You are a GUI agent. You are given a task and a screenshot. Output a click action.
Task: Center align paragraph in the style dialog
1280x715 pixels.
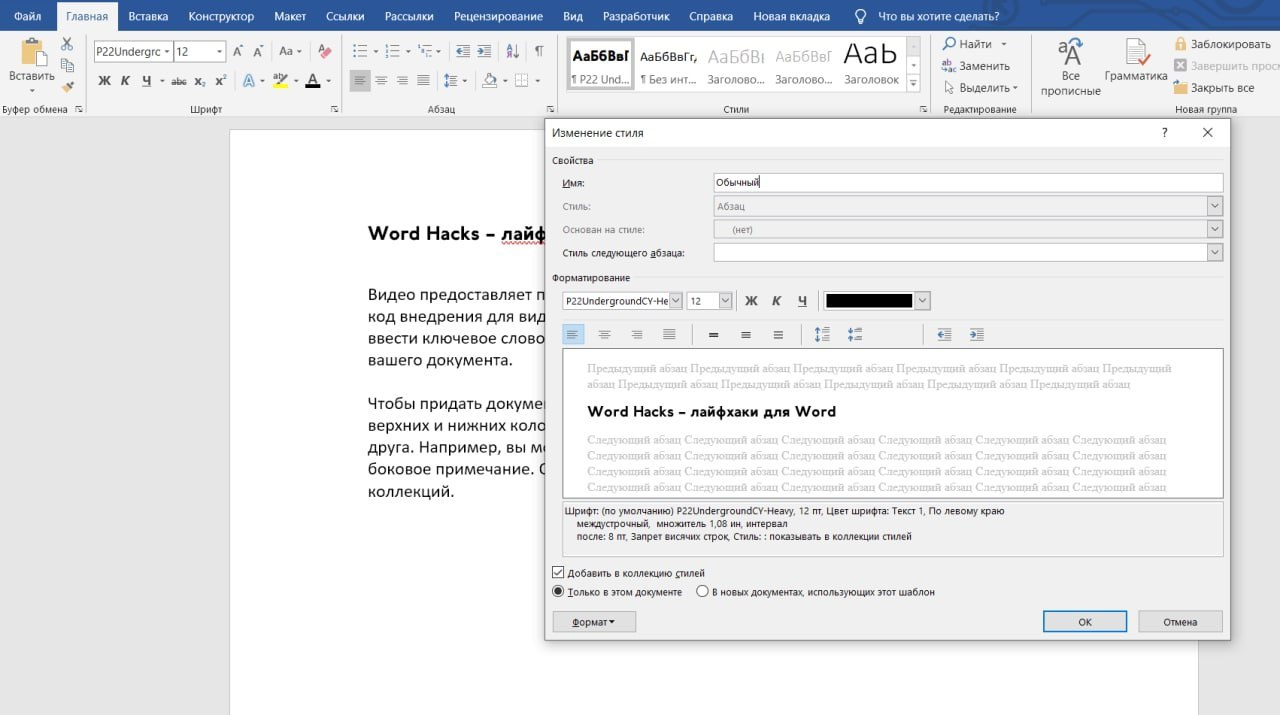point(604,335)
